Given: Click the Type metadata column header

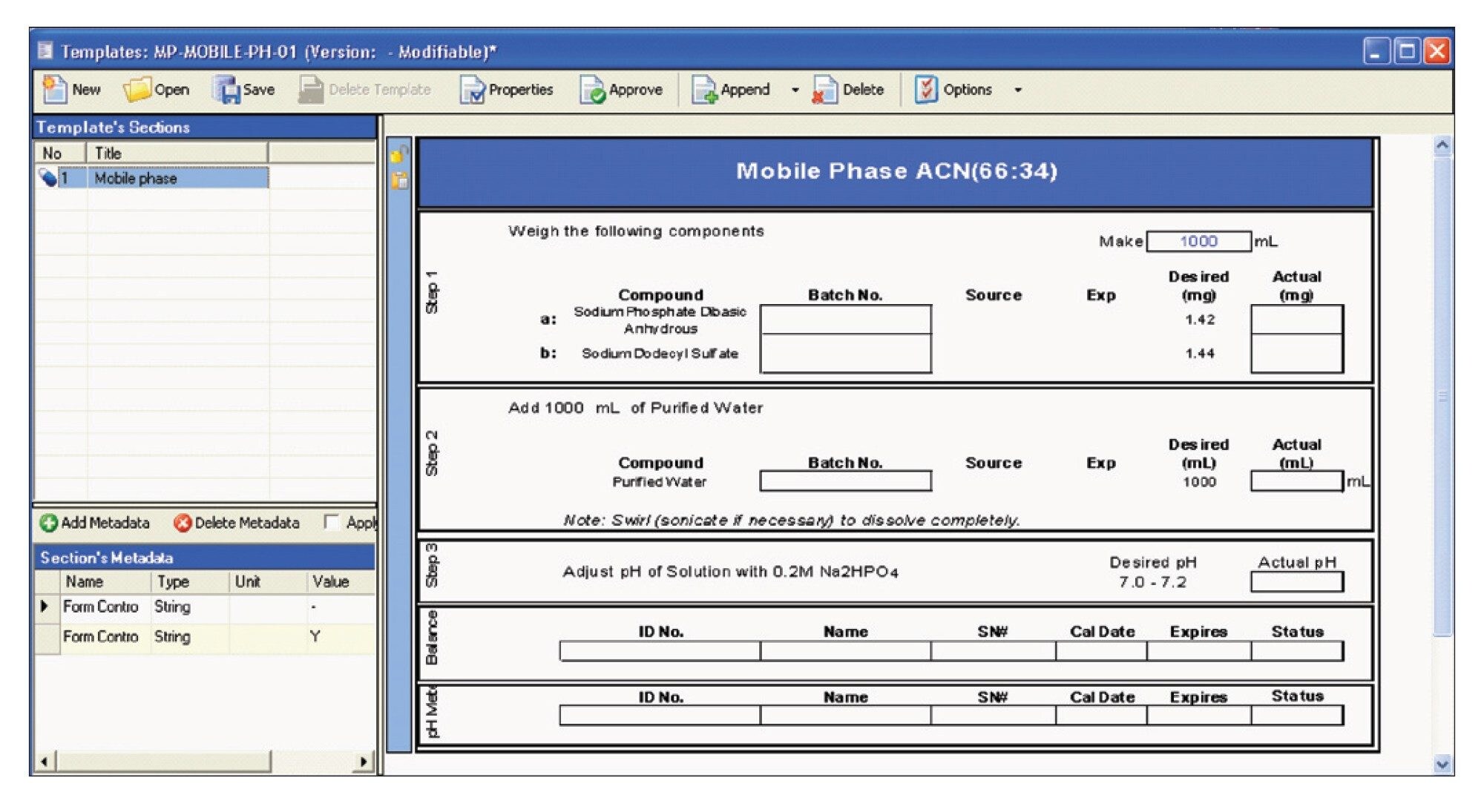Looking at the screenshot, I should tap(190, 581).
